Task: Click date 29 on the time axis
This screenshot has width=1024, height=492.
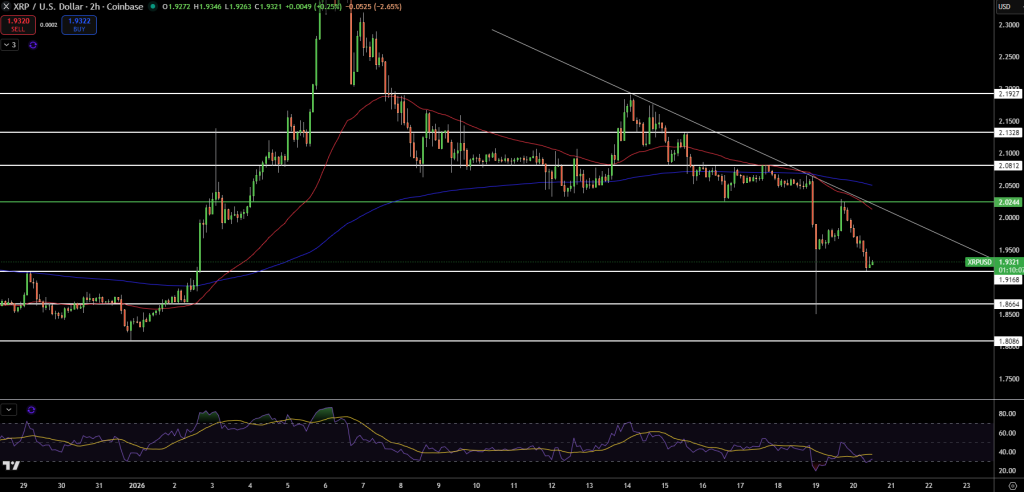Action: [x=24, y=486]
